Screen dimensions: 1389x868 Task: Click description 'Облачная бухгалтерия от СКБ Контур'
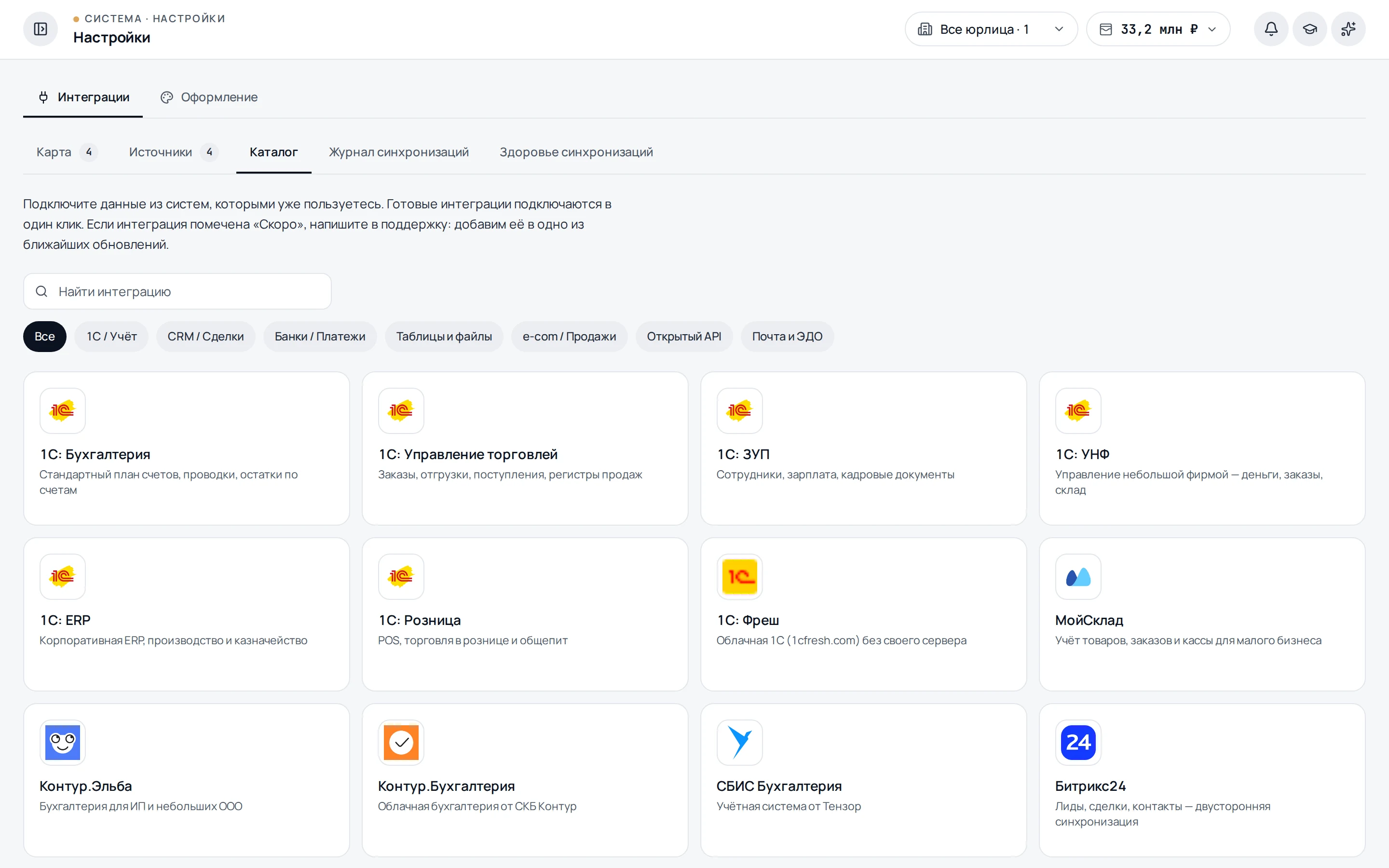(477, 807)
